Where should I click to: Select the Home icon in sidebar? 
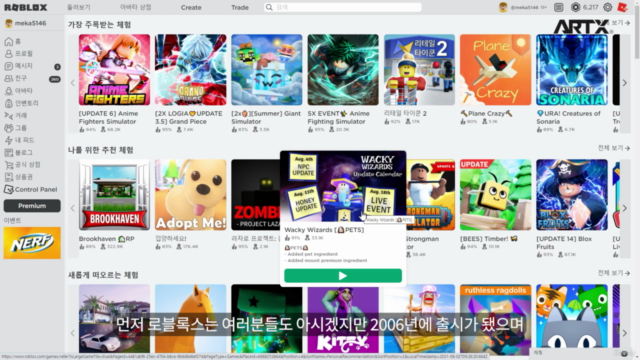[x=9, y=41]
